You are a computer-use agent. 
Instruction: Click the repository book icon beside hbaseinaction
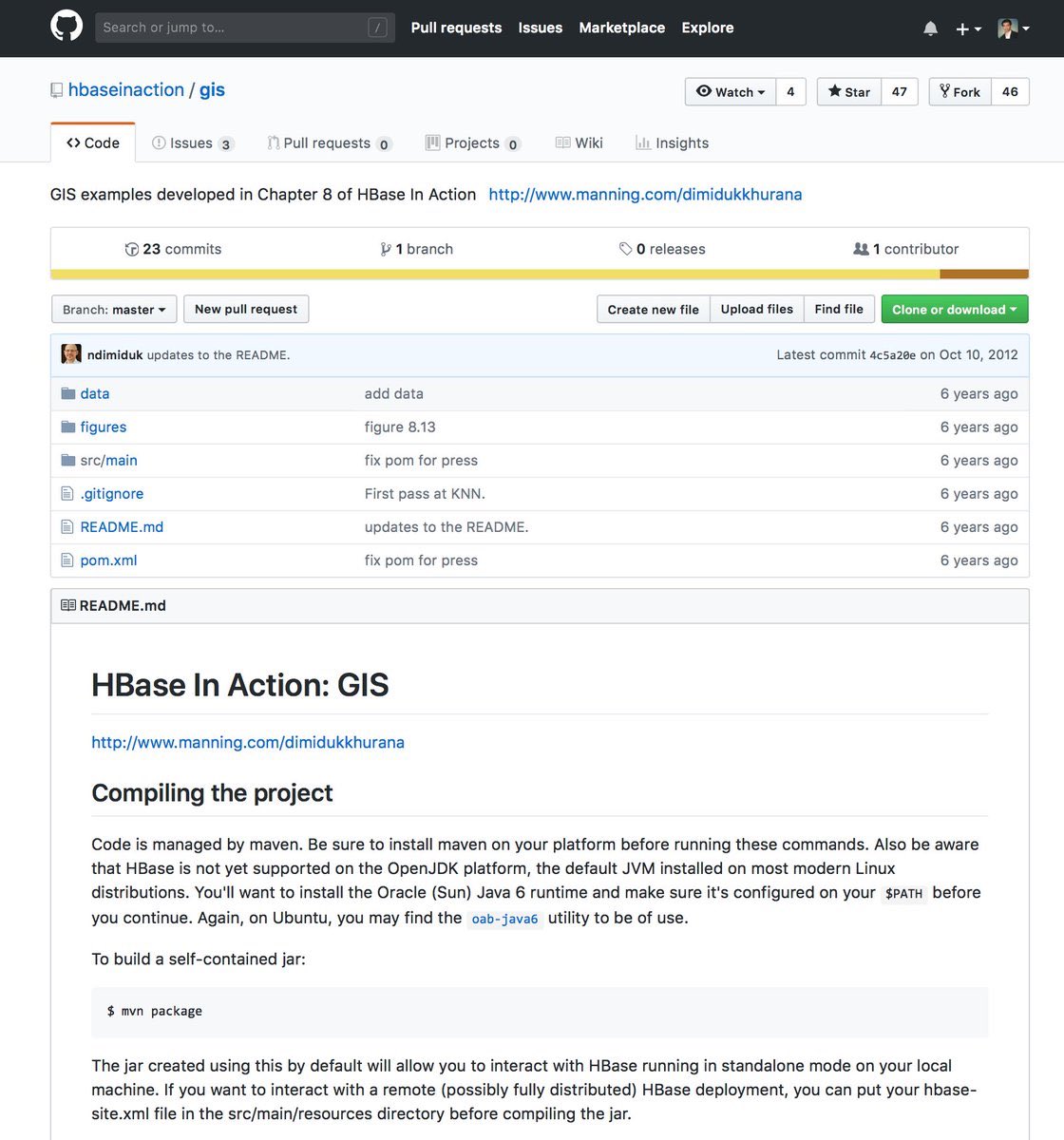pos(57,90)
